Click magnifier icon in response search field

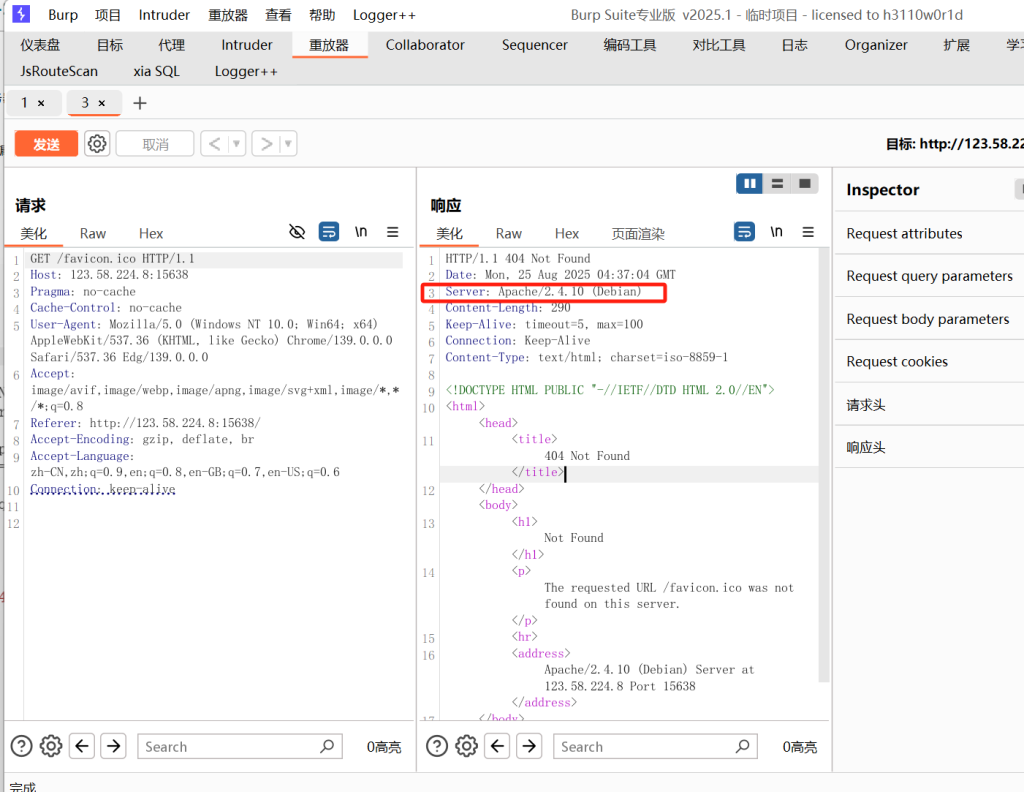[743, 746]
